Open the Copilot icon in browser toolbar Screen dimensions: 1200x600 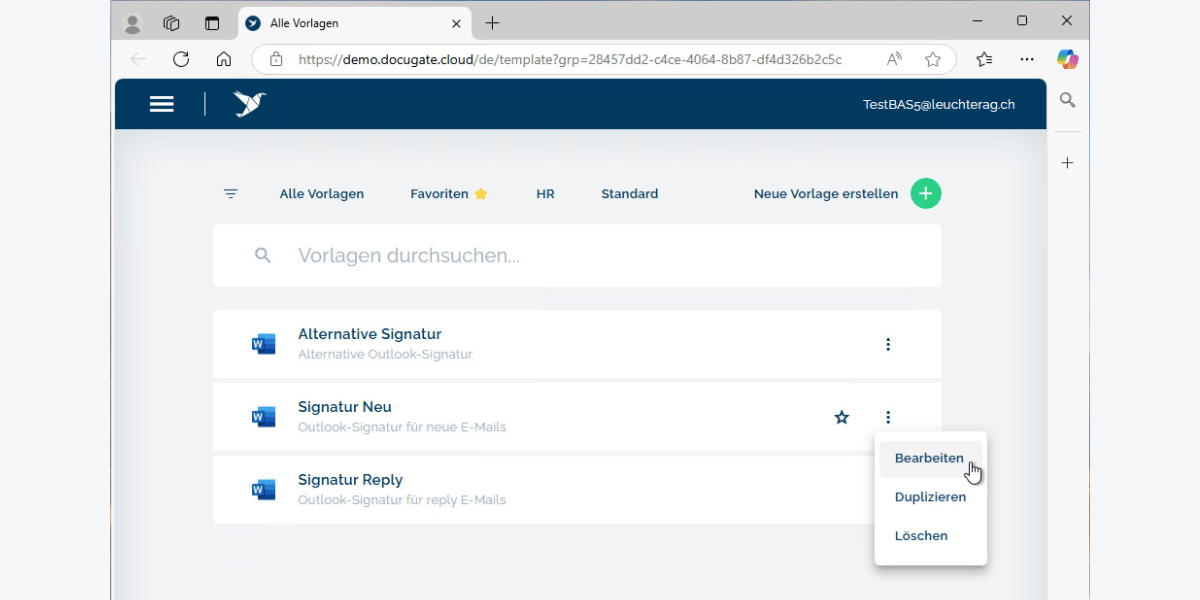[1067, 59]
